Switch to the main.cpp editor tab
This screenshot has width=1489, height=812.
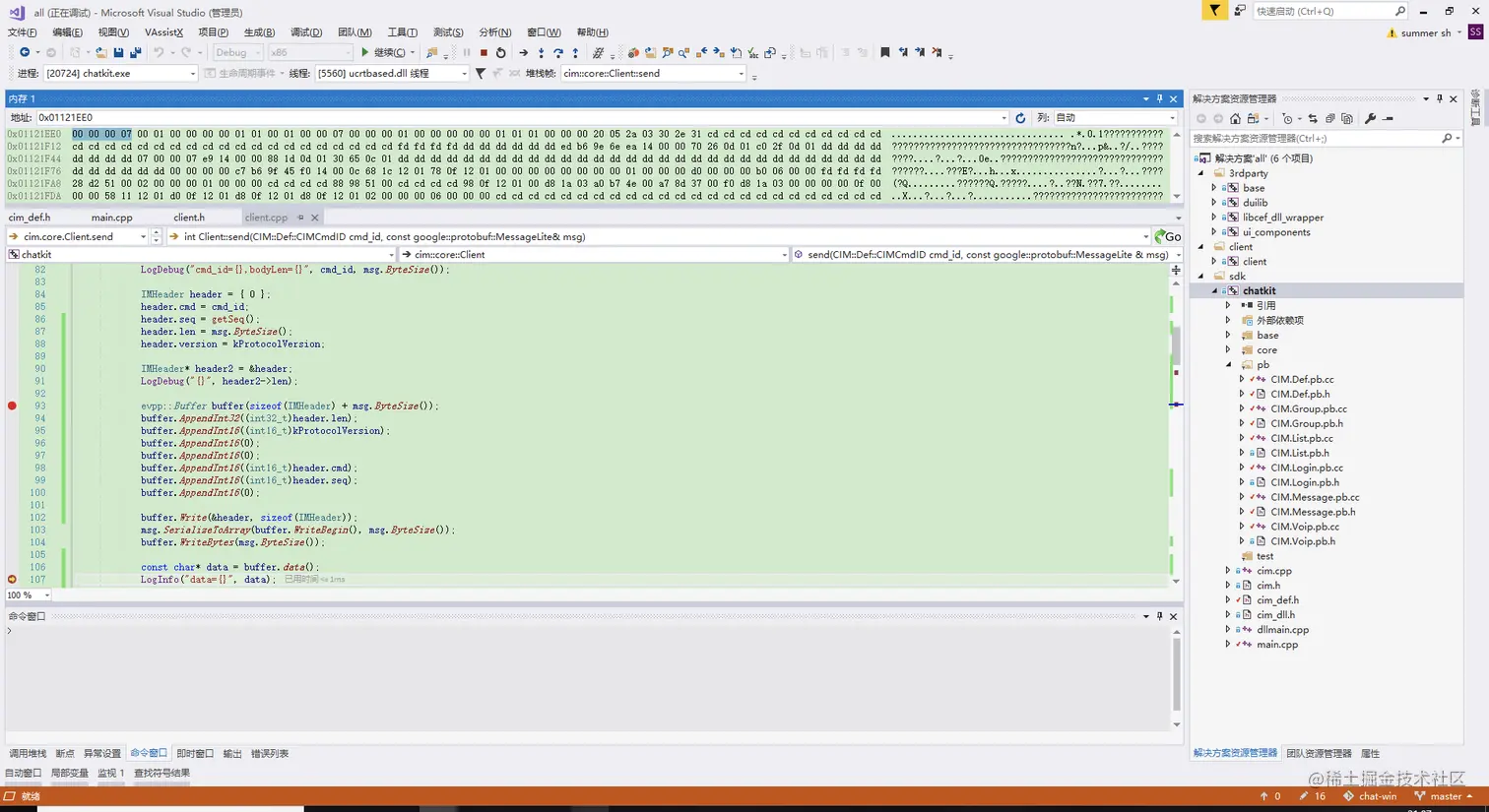click(x=111, y=218)
